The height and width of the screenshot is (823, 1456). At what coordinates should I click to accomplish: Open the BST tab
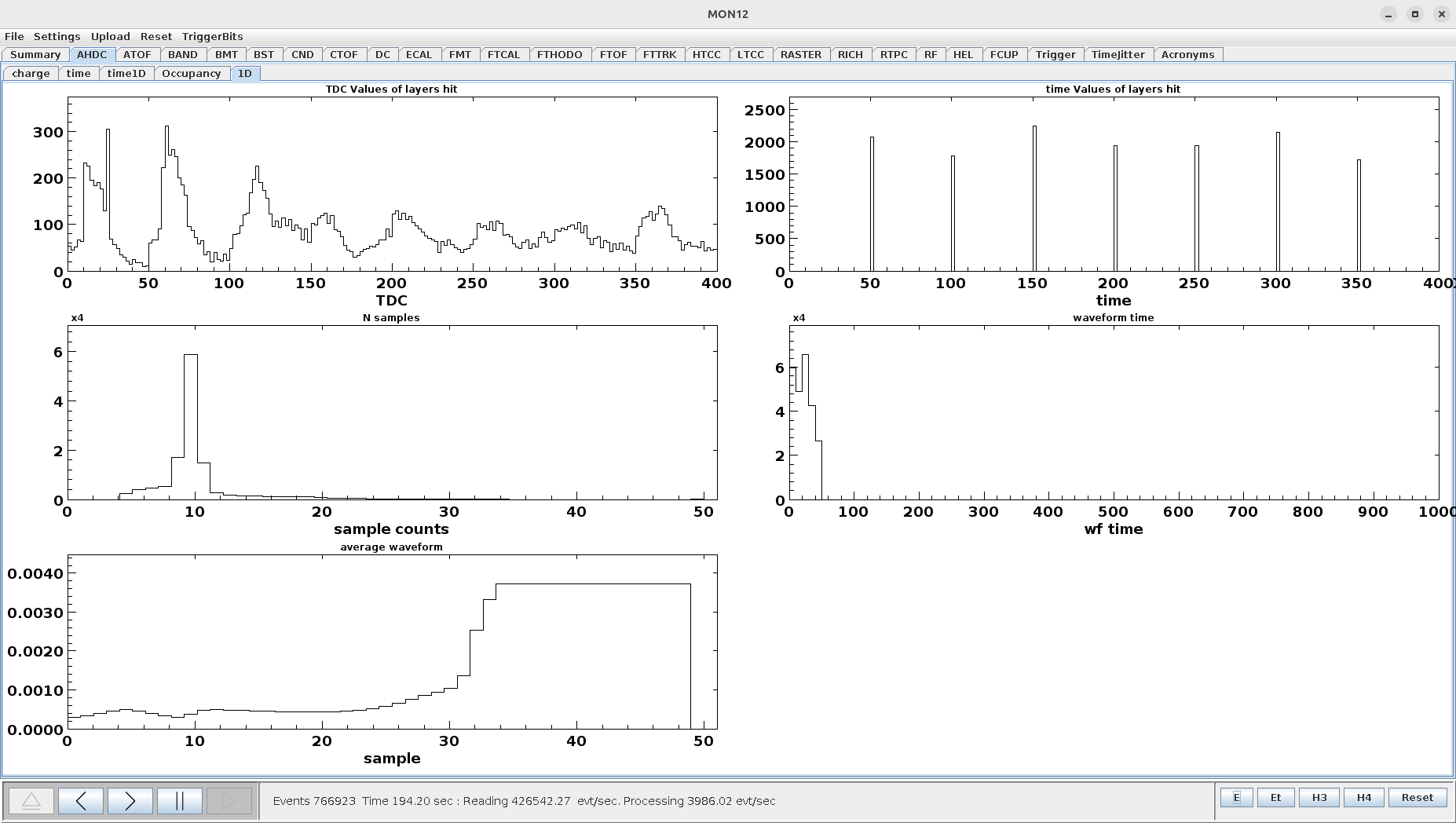[x=264, y=54]
